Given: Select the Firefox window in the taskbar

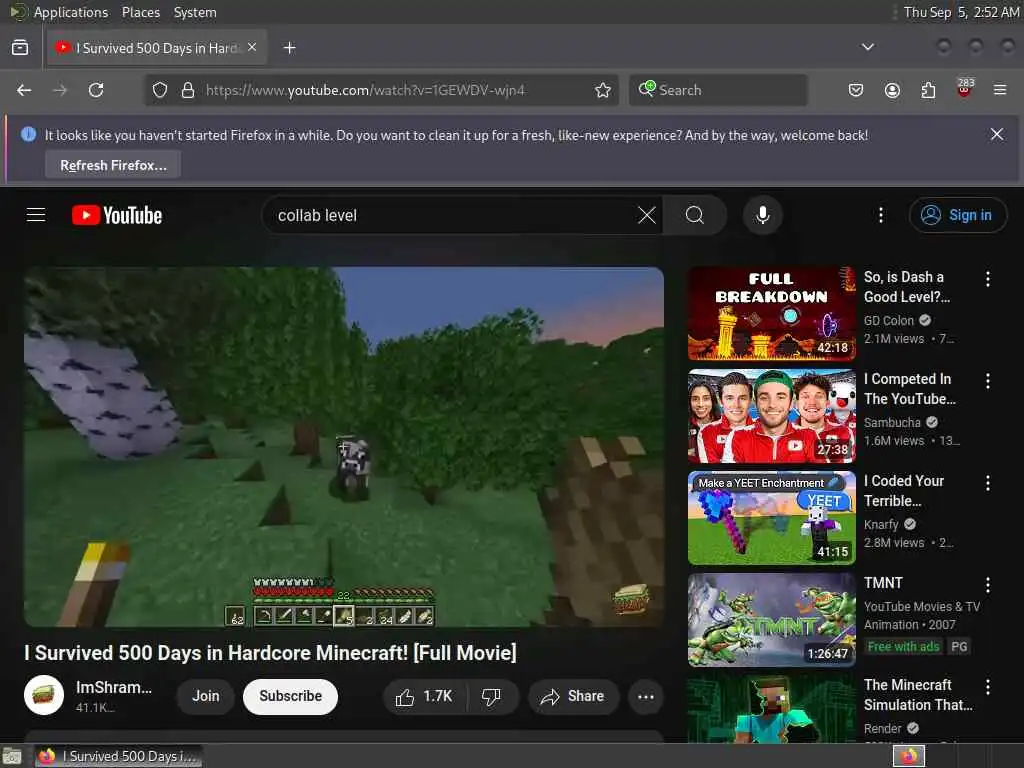Looking at the screenshot, I should (118, 756).
